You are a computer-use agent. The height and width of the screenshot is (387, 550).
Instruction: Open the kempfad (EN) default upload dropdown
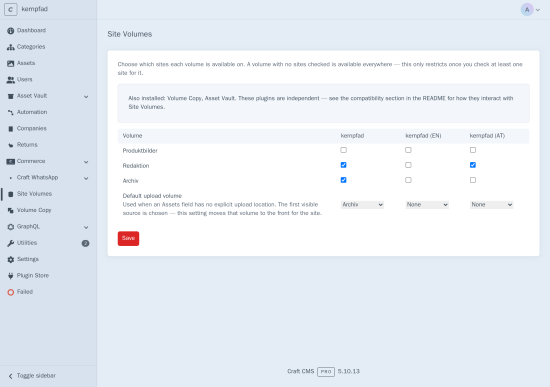[427, 205]
